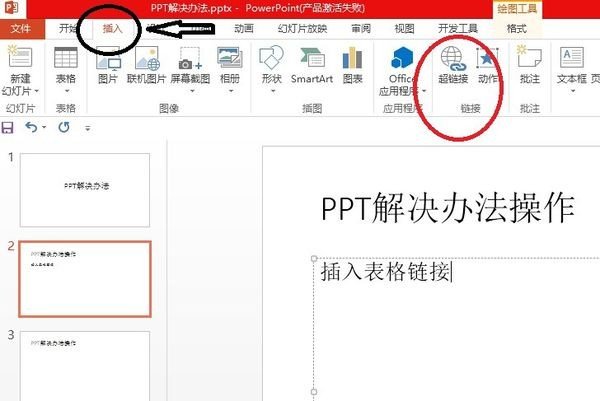The image size is (600, 401).
Task: Expand the Office 应用程序 dropdown arrow
Action: pyautogui.click(x=424, y=91)
